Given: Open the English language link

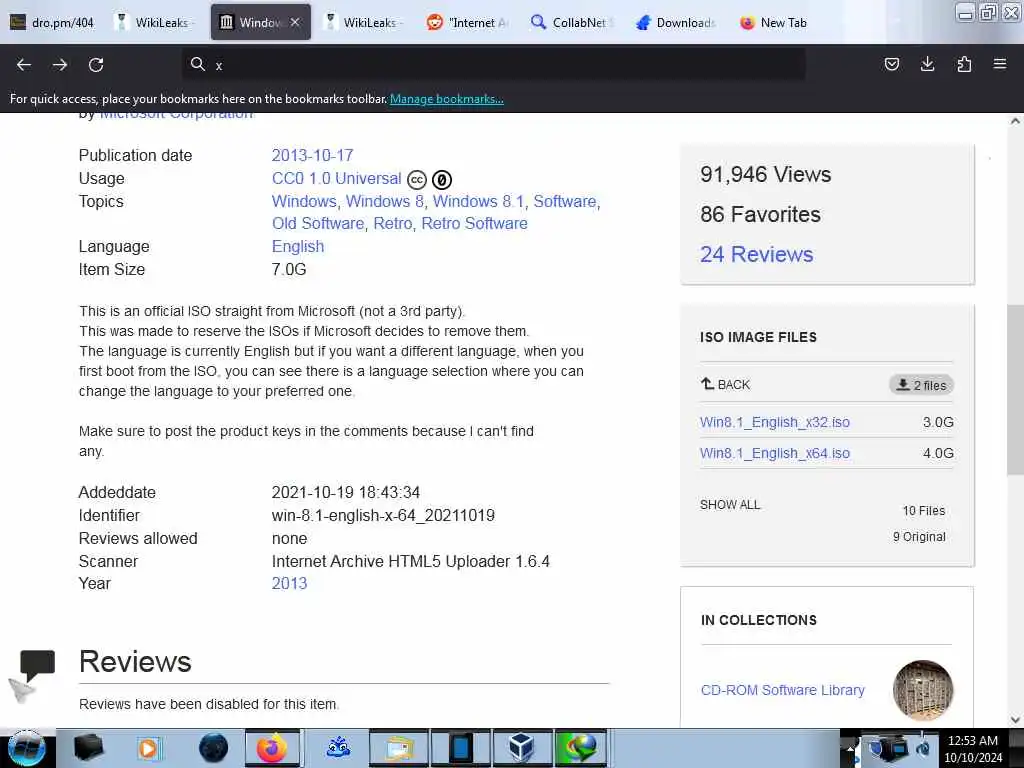Looking at the screenshot, I should (x=298, y=246).
